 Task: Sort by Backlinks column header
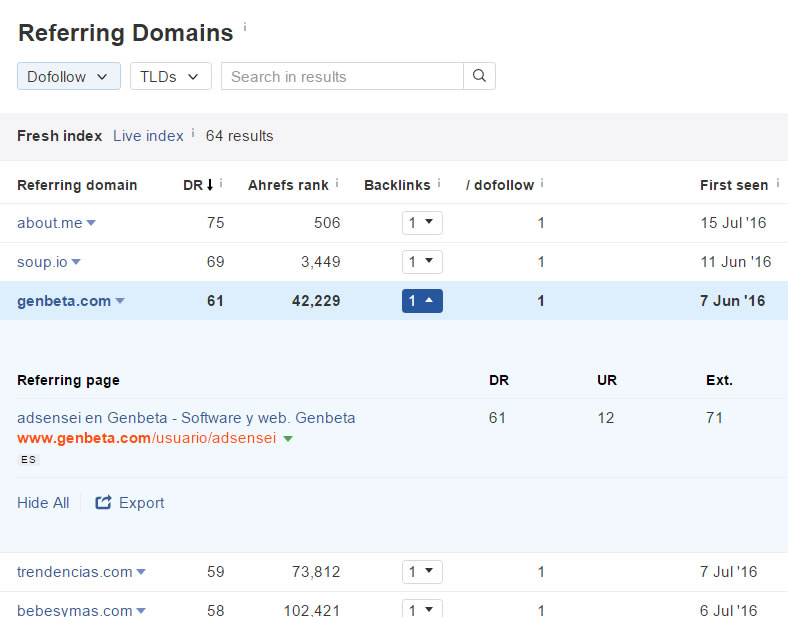[397, 185]
